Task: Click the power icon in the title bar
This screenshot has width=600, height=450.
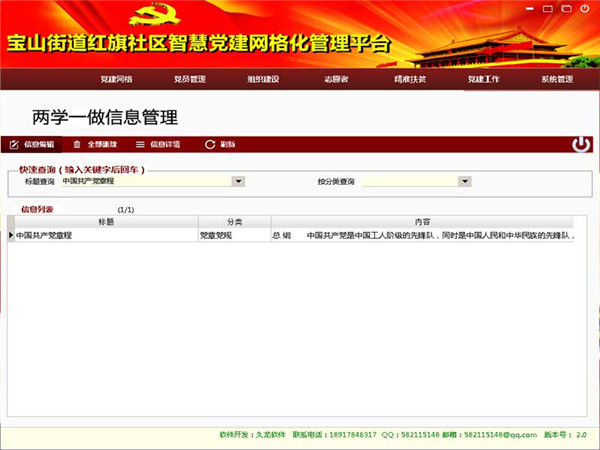Action: 585,8
